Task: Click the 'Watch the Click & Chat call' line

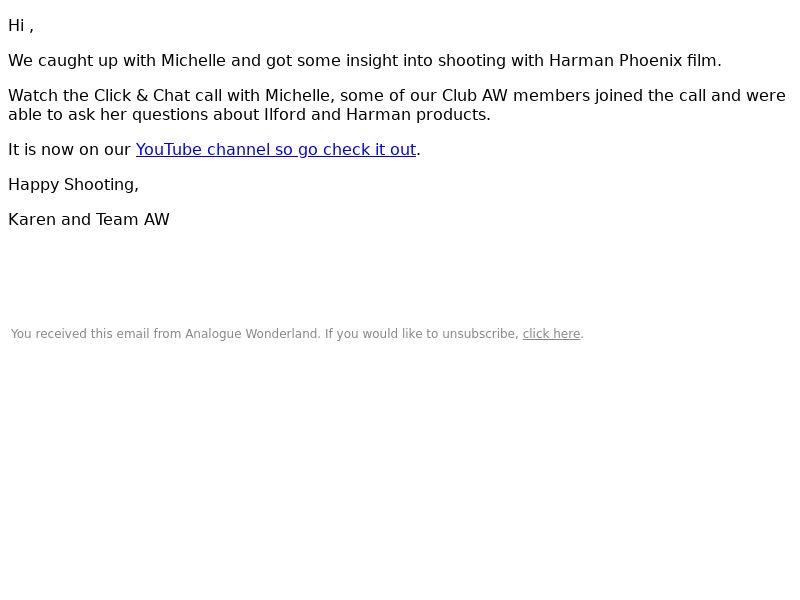Action: click(x=397, y=95)
